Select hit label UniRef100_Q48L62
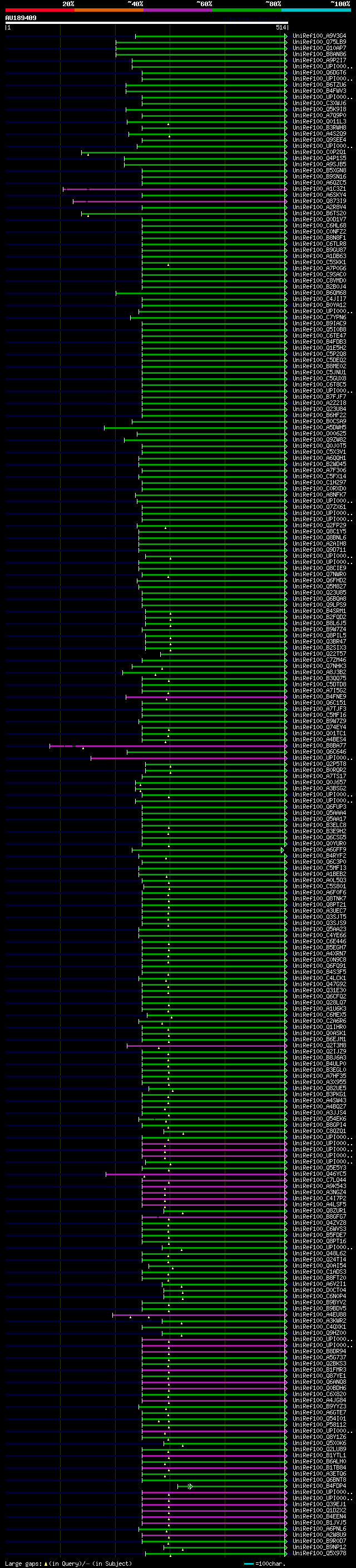Image resolution: width=356 pixels, height=1568 pixels. pos(319,1253)
